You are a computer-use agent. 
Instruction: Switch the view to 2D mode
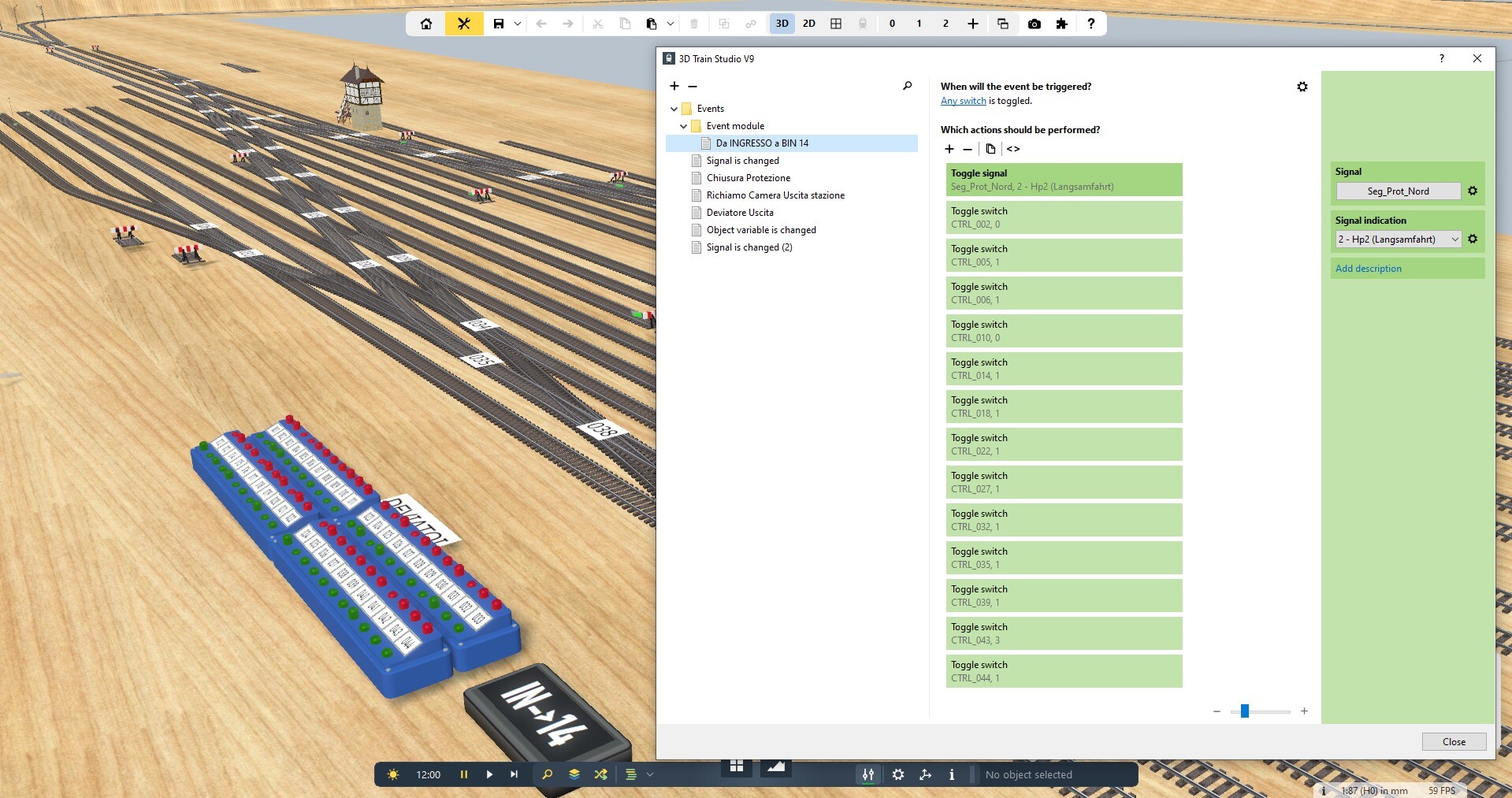(x=808, y=24)
